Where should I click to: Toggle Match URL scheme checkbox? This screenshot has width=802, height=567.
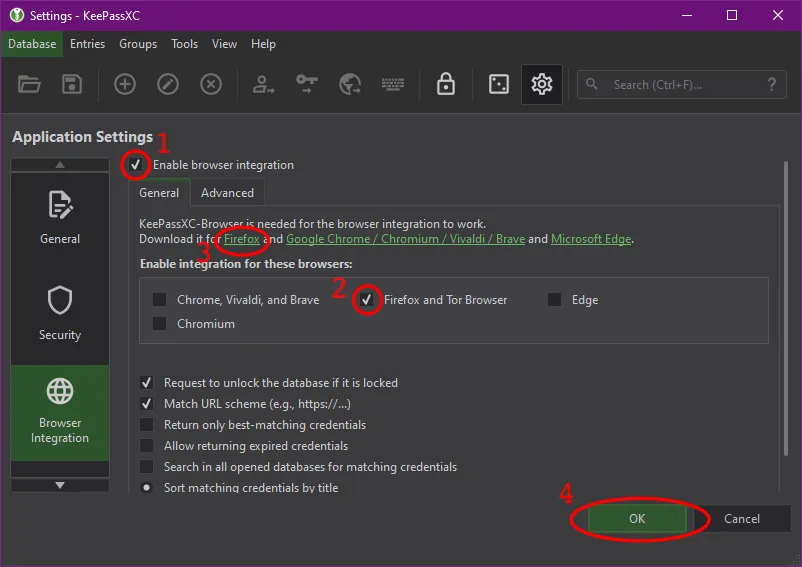point(146,403)
